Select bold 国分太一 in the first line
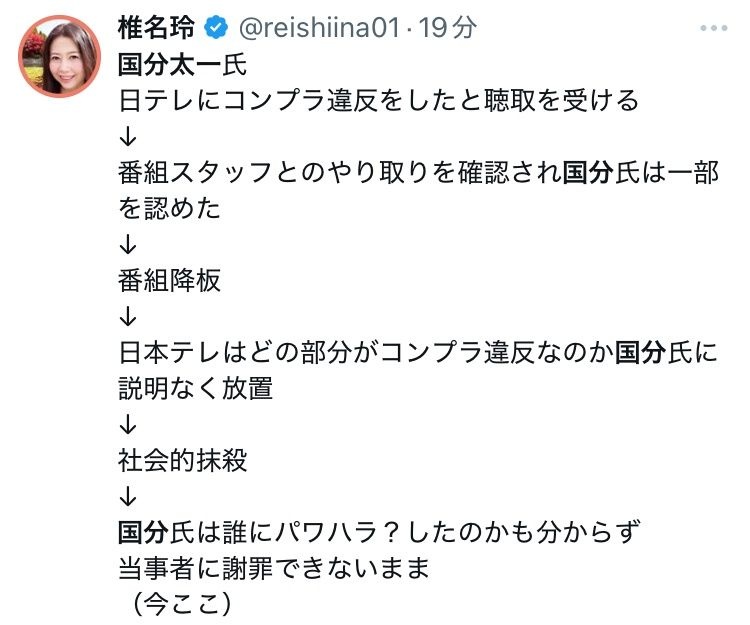The width and height of the screenshot is (750, 625). (165, 65)
